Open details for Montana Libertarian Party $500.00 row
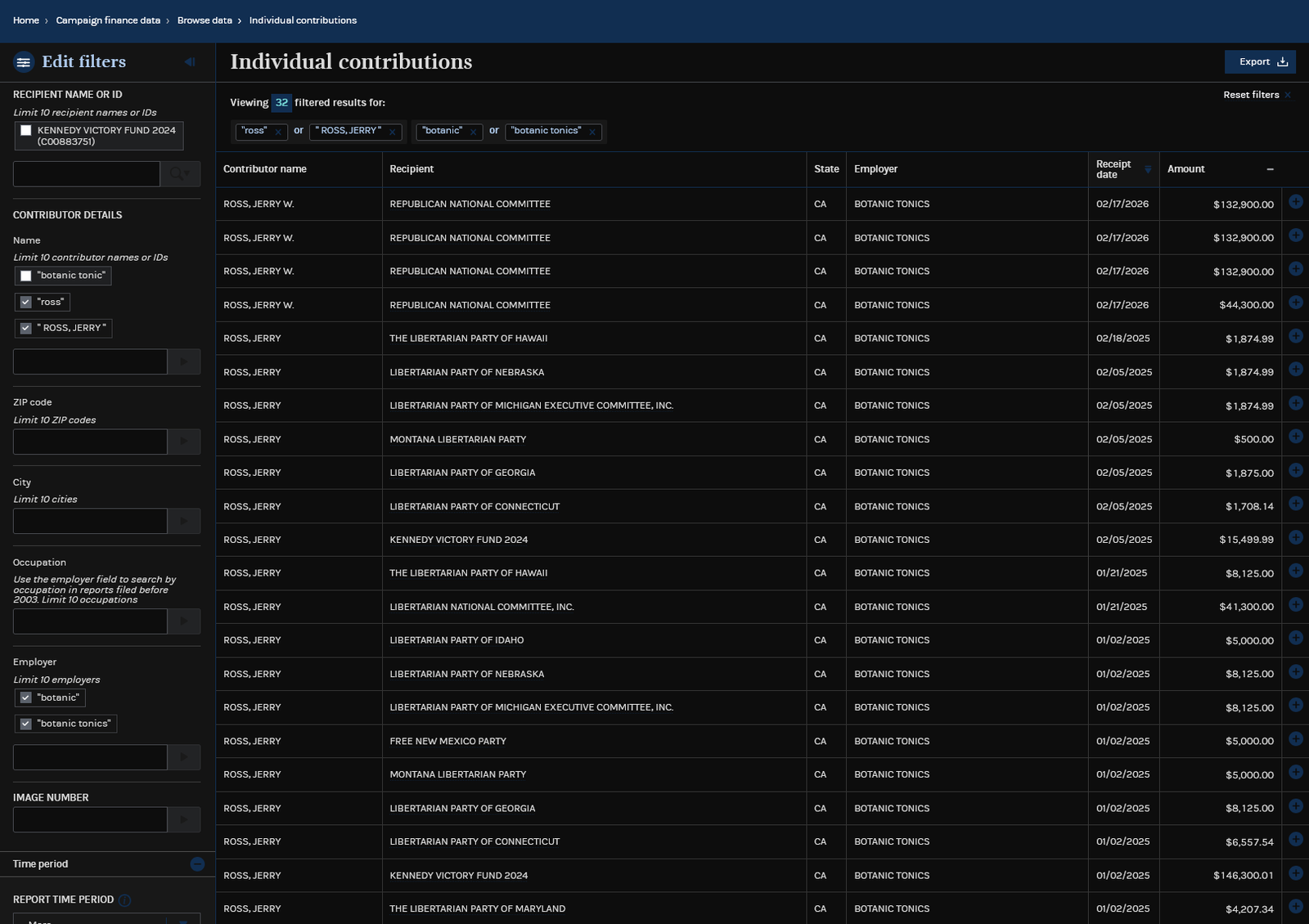 [x=1296, y=437]
